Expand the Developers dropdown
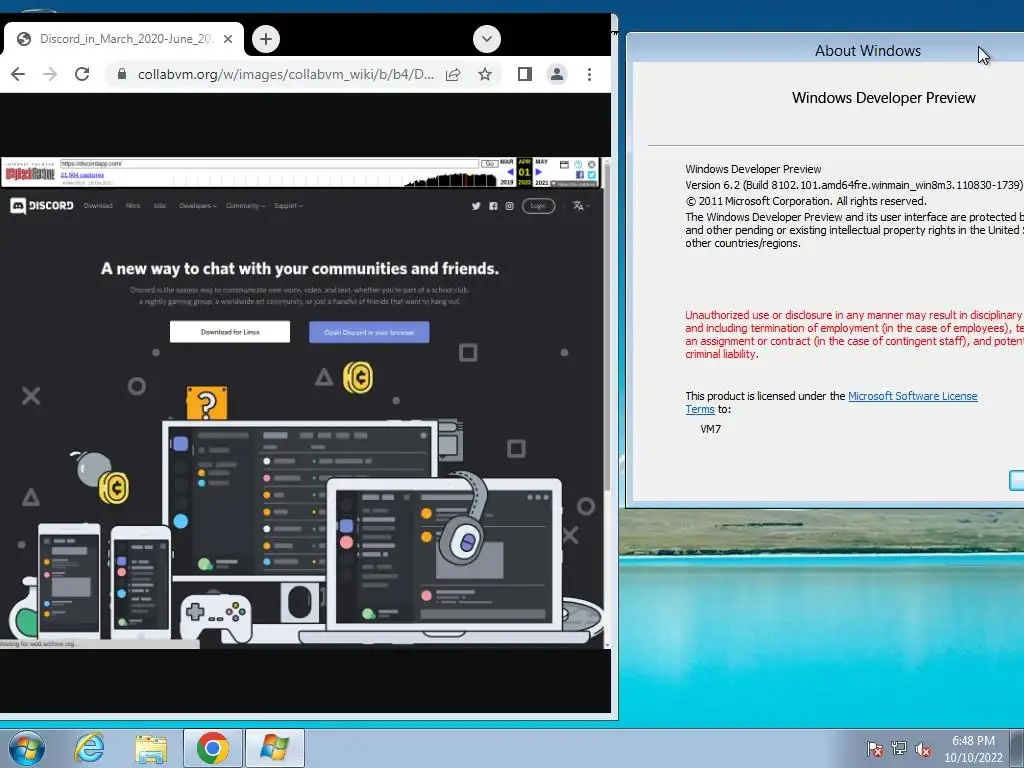This screenshot has height=768, width=1024. (197, 206)
